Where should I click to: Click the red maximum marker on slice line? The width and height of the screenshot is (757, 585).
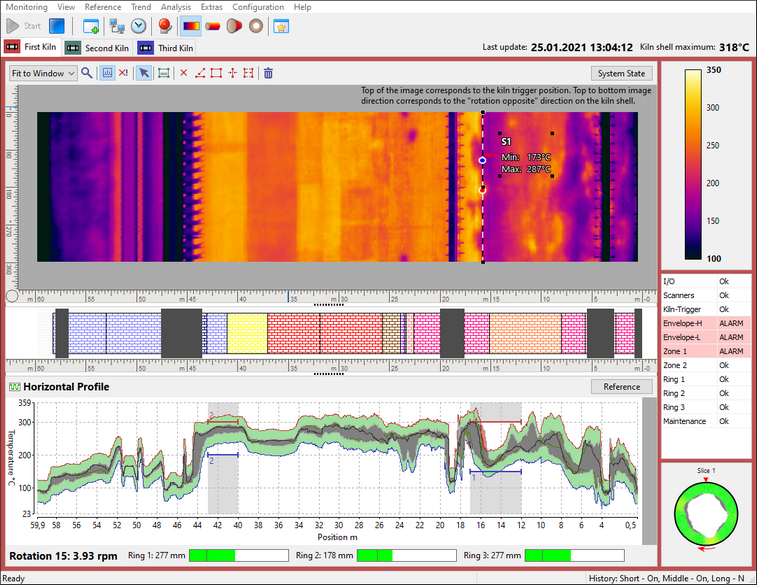[x=482, y=190]
